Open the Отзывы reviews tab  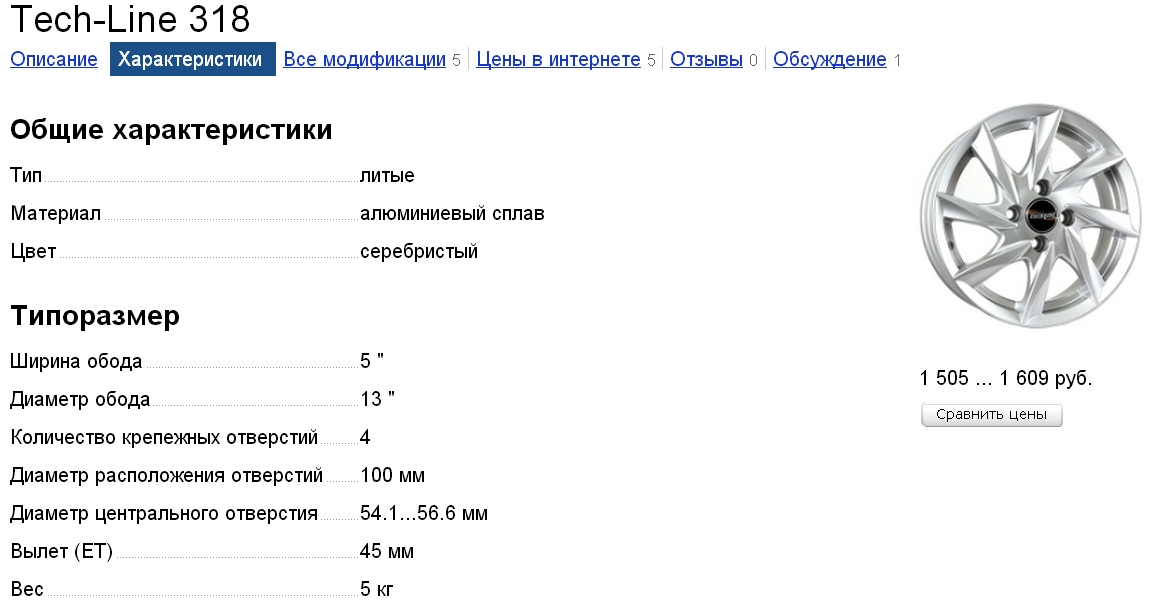tap(706, 60)
